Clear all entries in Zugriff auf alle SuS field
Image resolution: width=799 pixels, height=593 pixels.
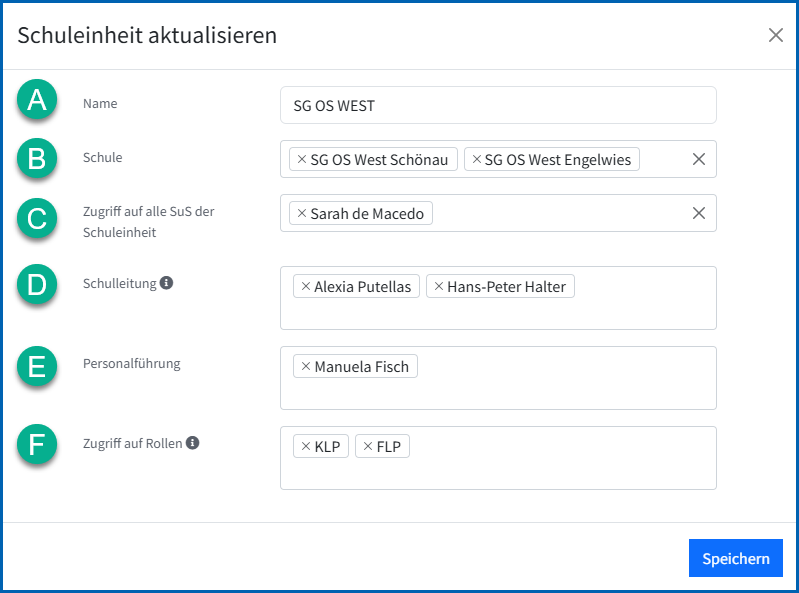pos(699,213)
